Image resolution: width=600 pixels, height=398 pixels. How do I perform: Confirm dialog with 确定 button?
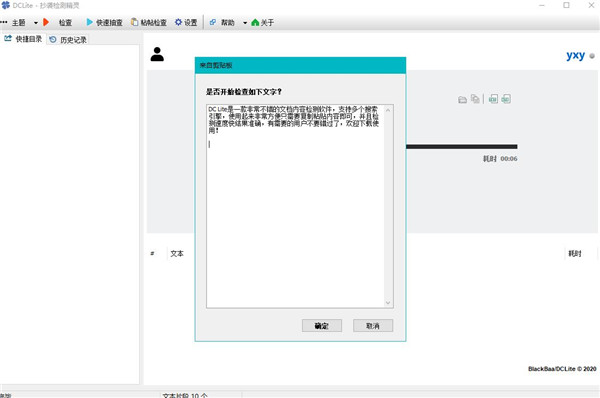[x=321, y=326]
